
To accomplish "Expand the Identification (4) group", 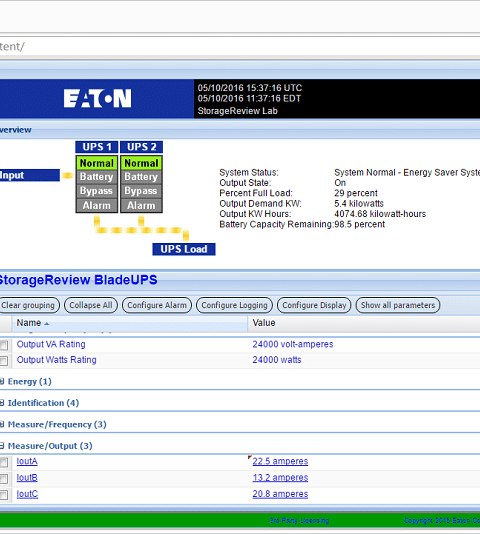I will [2, 403].
